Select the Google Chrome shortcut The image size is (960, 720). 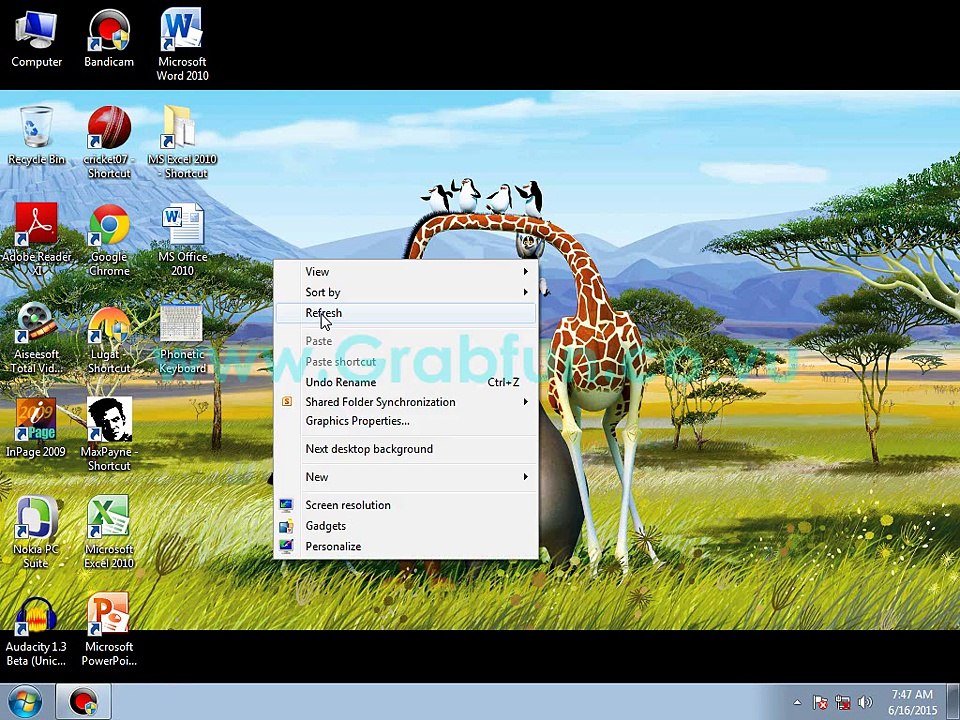pos(109,240)
